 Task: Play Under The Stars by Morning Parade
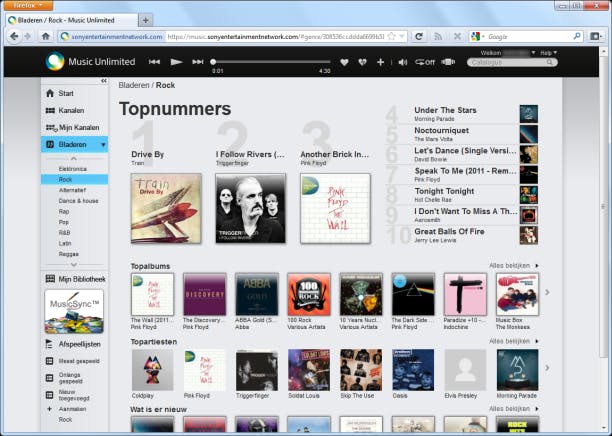tap(445, 110)
